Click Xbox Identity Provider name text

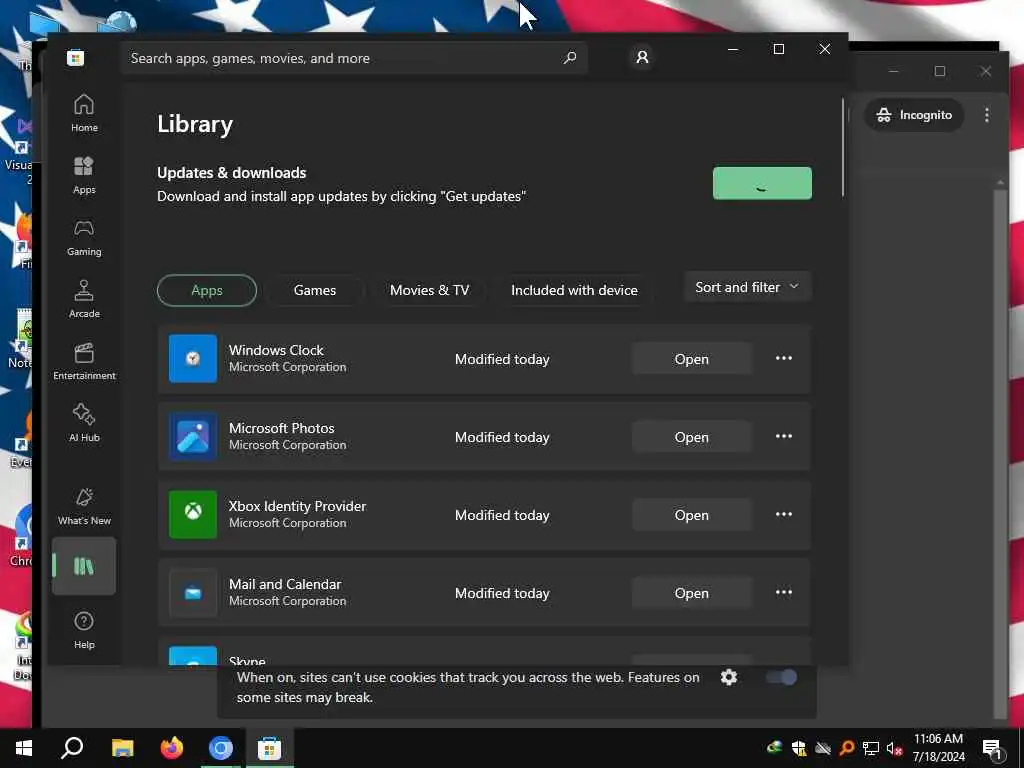297,506
